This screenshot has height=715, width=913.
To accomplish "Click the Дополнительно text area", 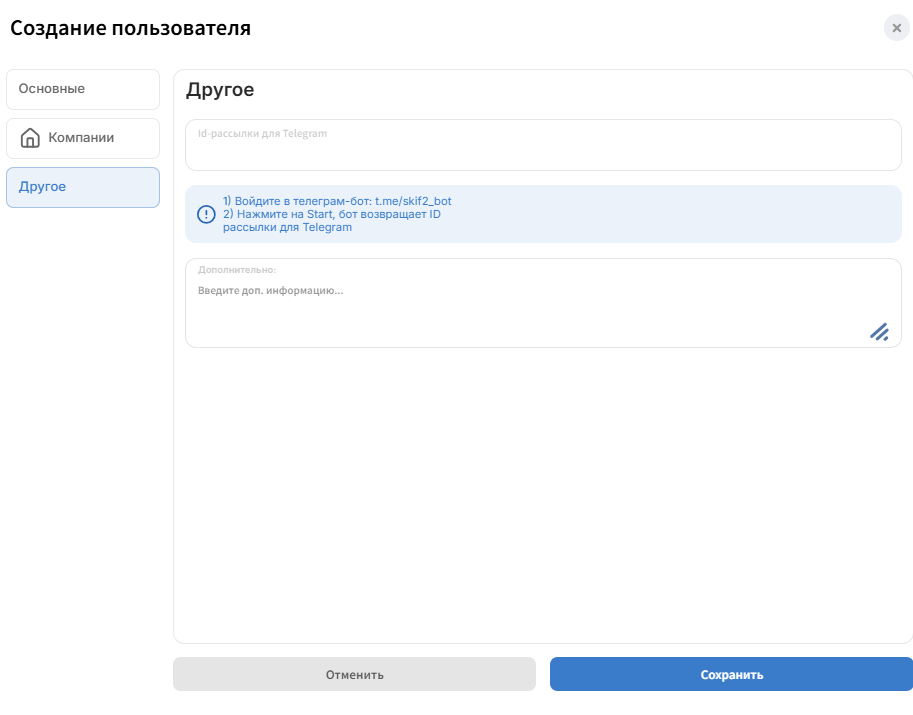I will coord(543,303).
